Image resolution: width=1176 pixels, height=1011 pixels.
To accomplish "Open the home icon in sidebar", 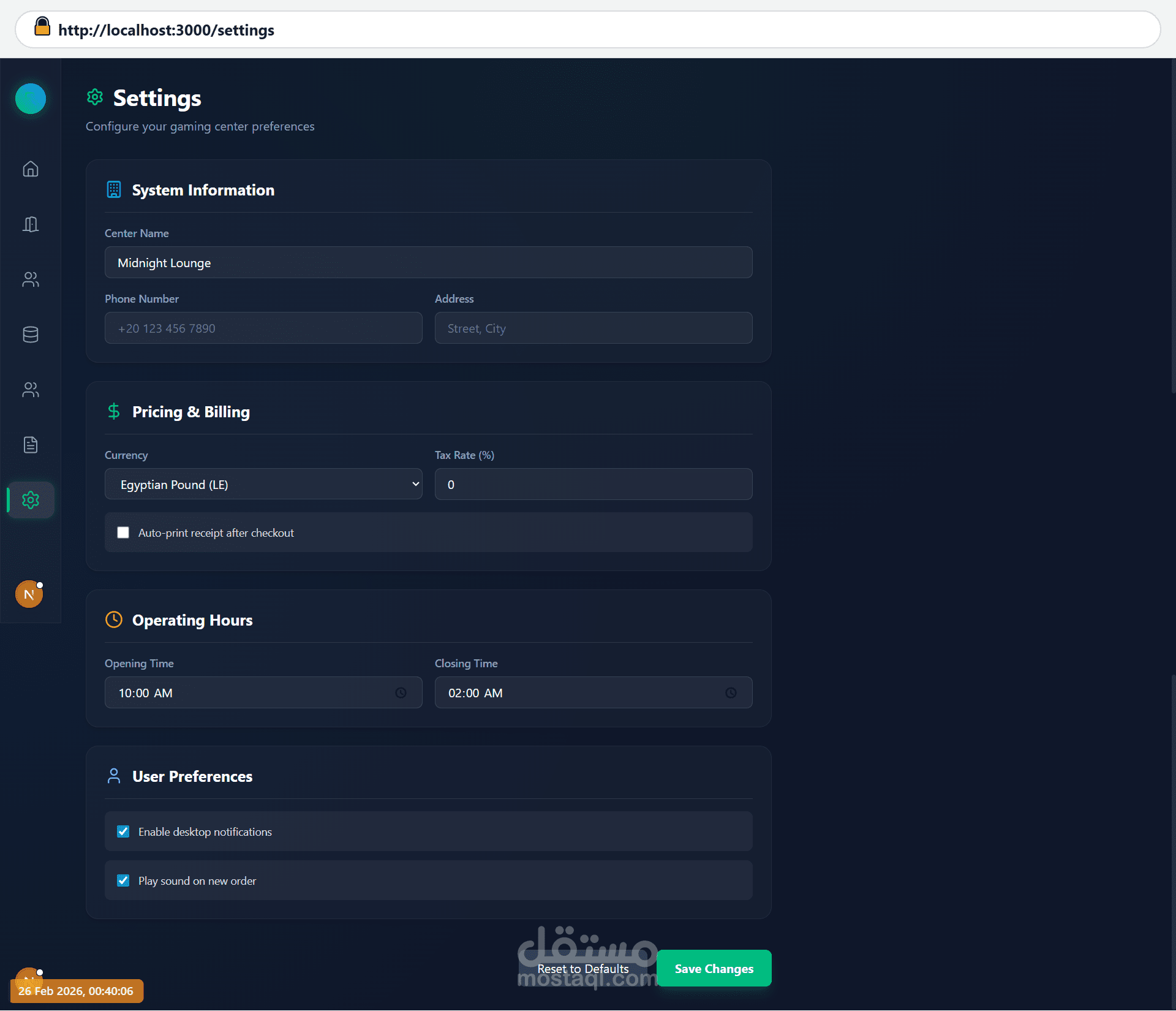I will (x=31, y=169).
